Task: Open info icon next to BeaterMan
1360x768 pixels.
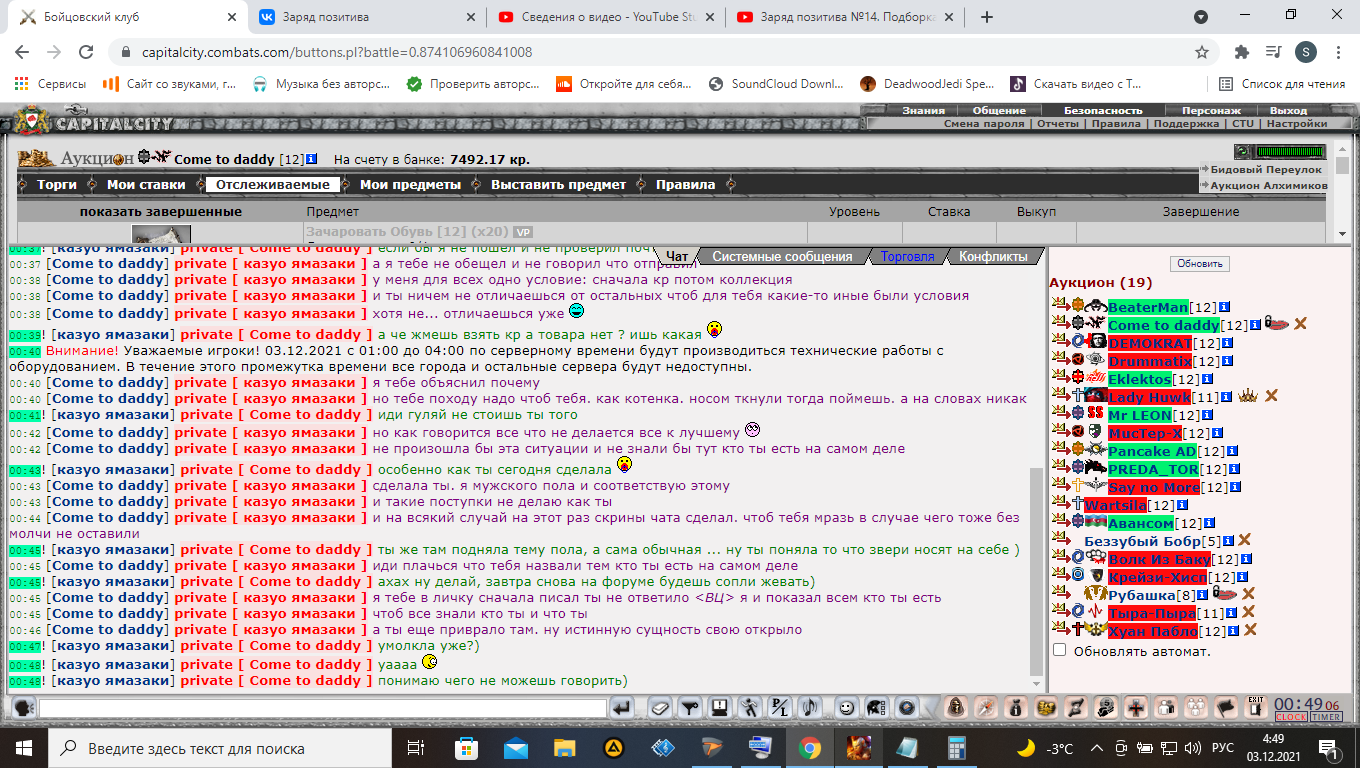Action: (x=1224, y=308)
